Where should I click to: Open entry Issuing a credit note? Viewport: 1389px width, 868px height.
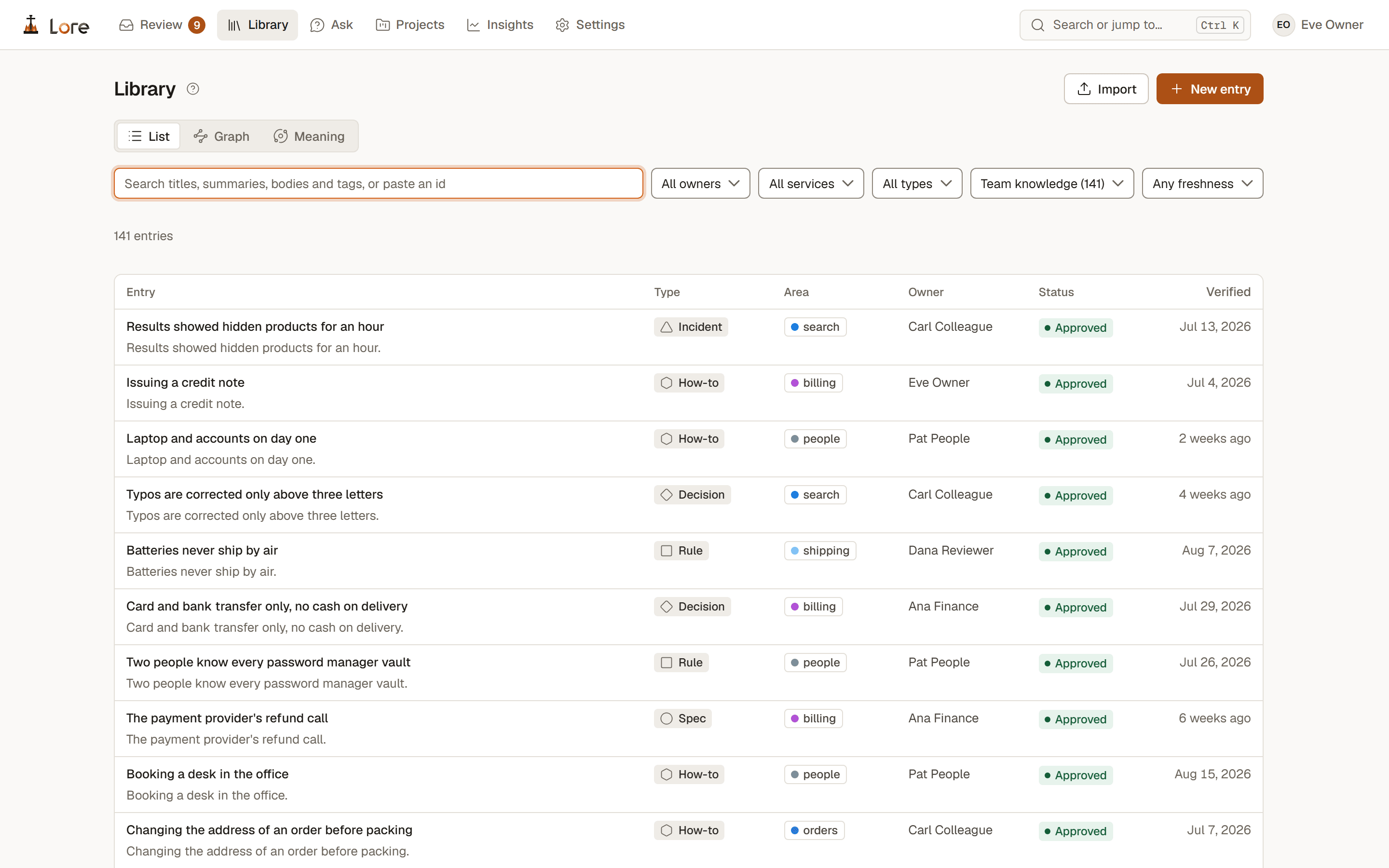185,382
